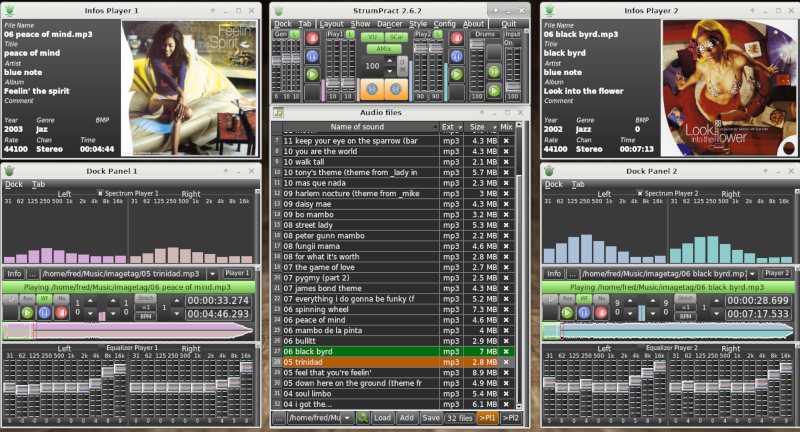The image size is (800, 432).
Task: Toggle the green L button beside Play1
Action: (x=349, y=34)
